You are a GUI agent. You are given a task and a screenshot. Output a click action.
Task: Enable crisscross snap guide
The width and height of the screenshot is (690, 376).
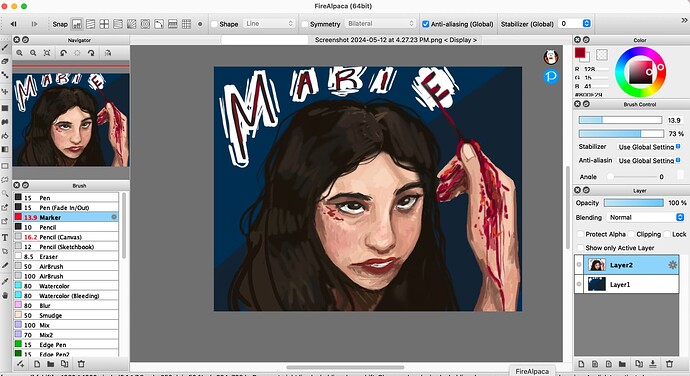[x=104, y=24]
